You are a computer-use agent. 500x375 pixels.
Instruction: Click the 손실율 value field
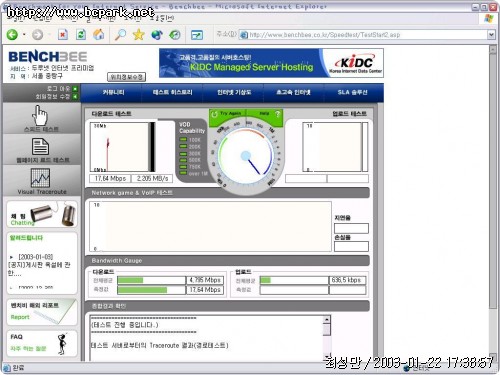click(x=351, y=246)
